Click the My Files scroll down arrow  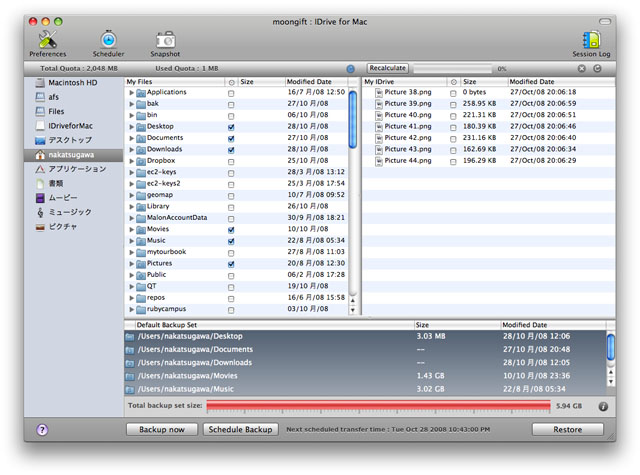pyautogui.click(x=353, y=310)
